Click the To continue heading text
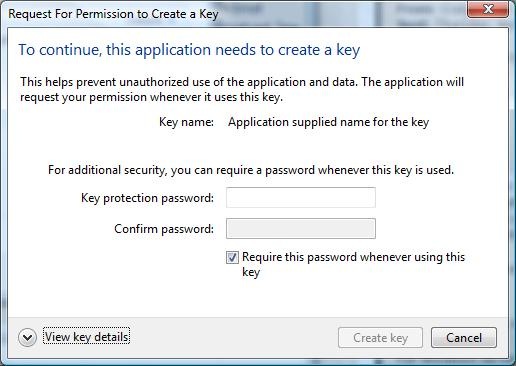 pyautogui.click(x=189, y=50)
